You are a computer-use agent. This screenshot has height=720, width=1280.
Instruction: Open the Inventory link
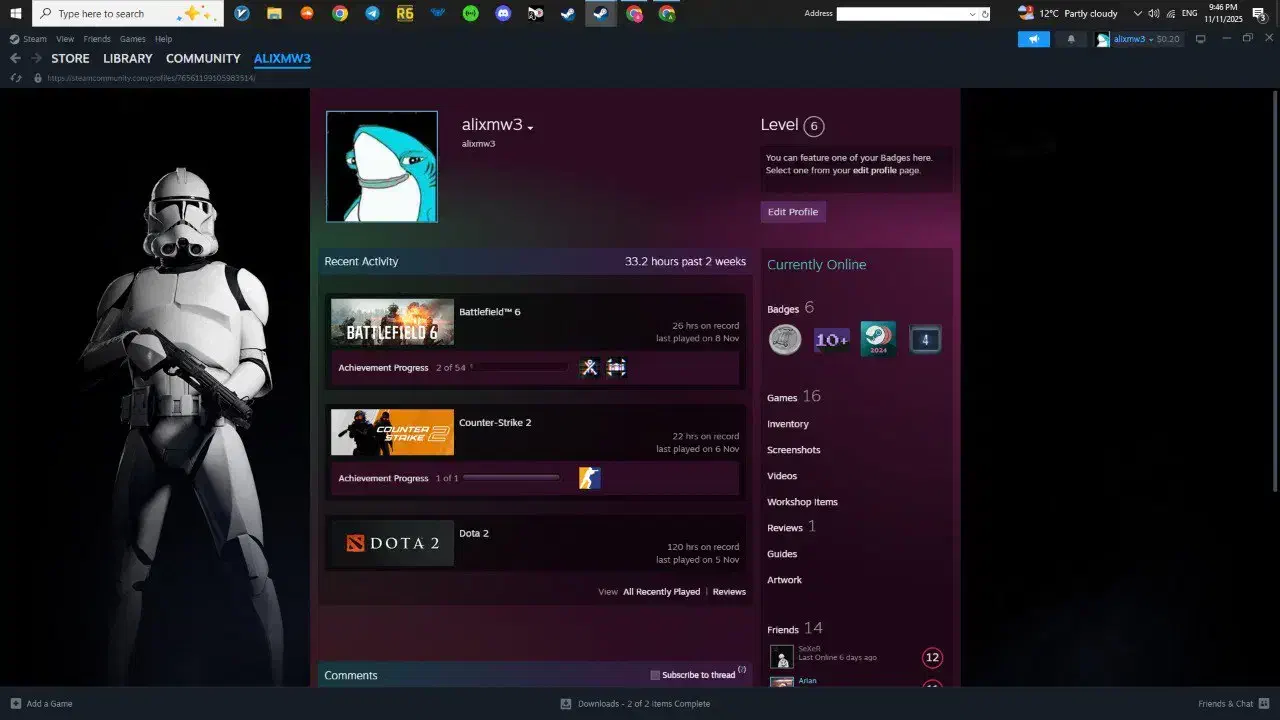[x=787, y=424]
